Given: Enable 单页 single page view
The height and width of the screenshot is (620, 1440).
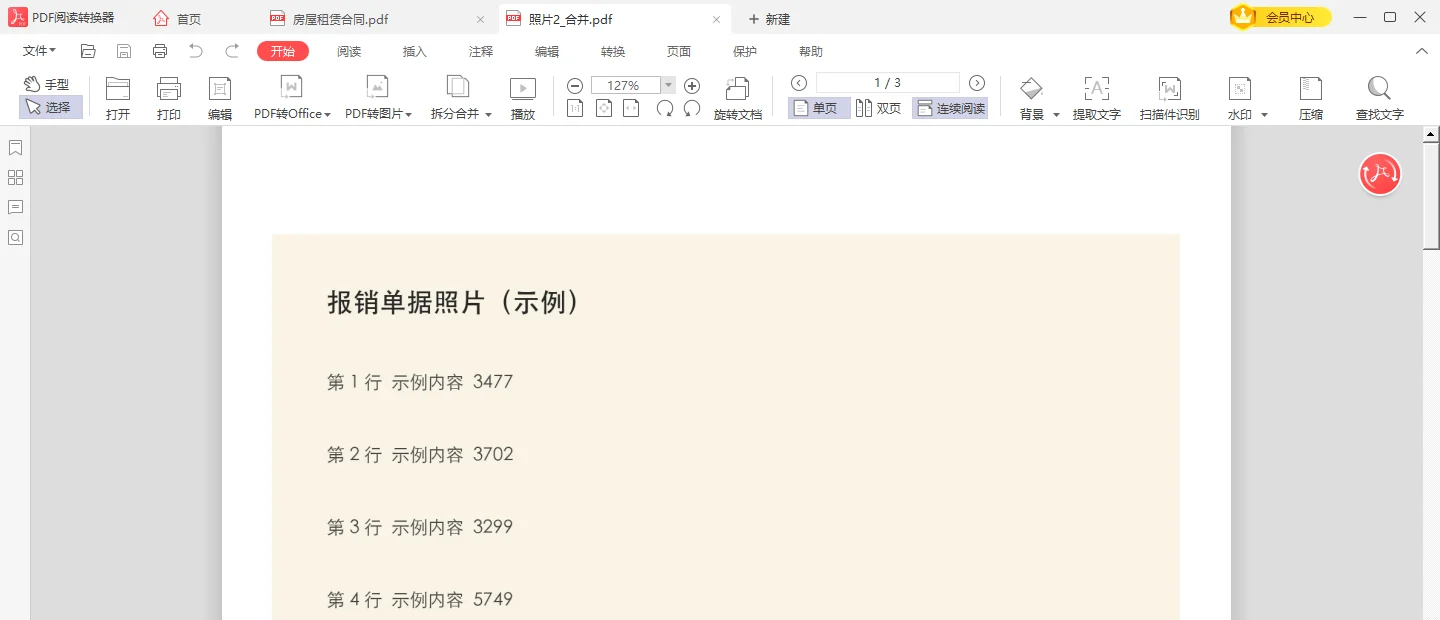Looking at the screenshot, I should 818,108.
